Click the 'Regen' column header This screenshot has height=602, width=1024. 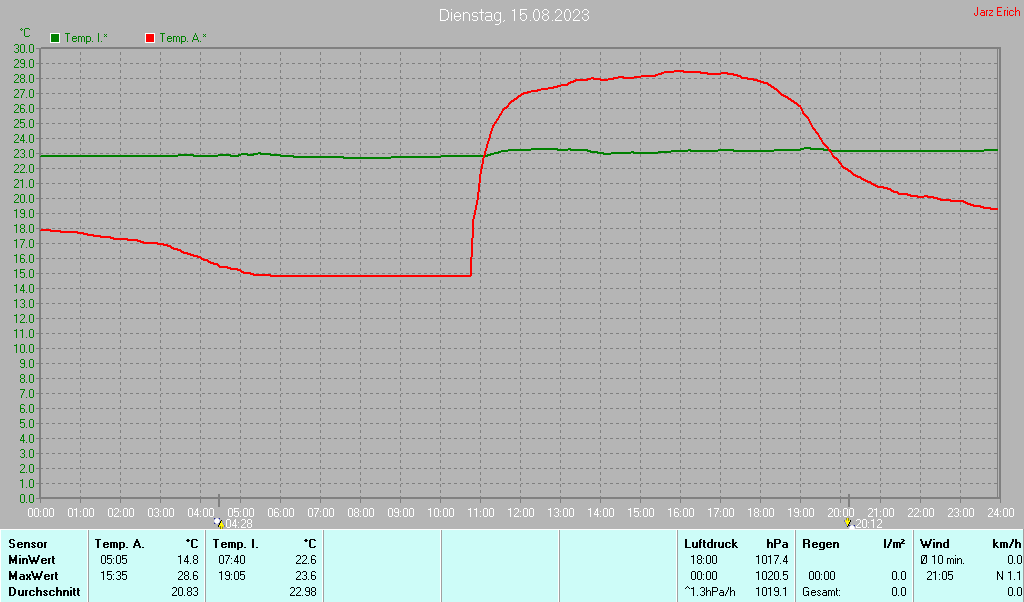click(x=821, y=544)
